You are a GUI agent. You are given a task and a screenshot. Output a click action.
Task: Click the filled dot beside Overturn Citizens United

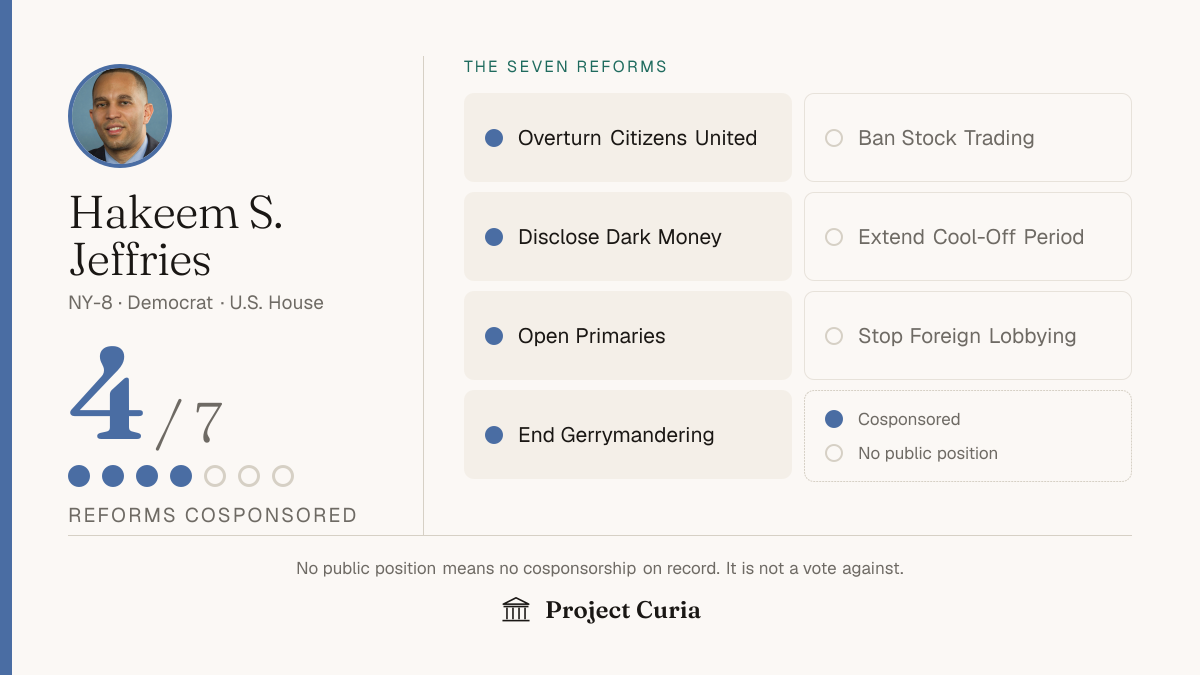tap(494, 138)
